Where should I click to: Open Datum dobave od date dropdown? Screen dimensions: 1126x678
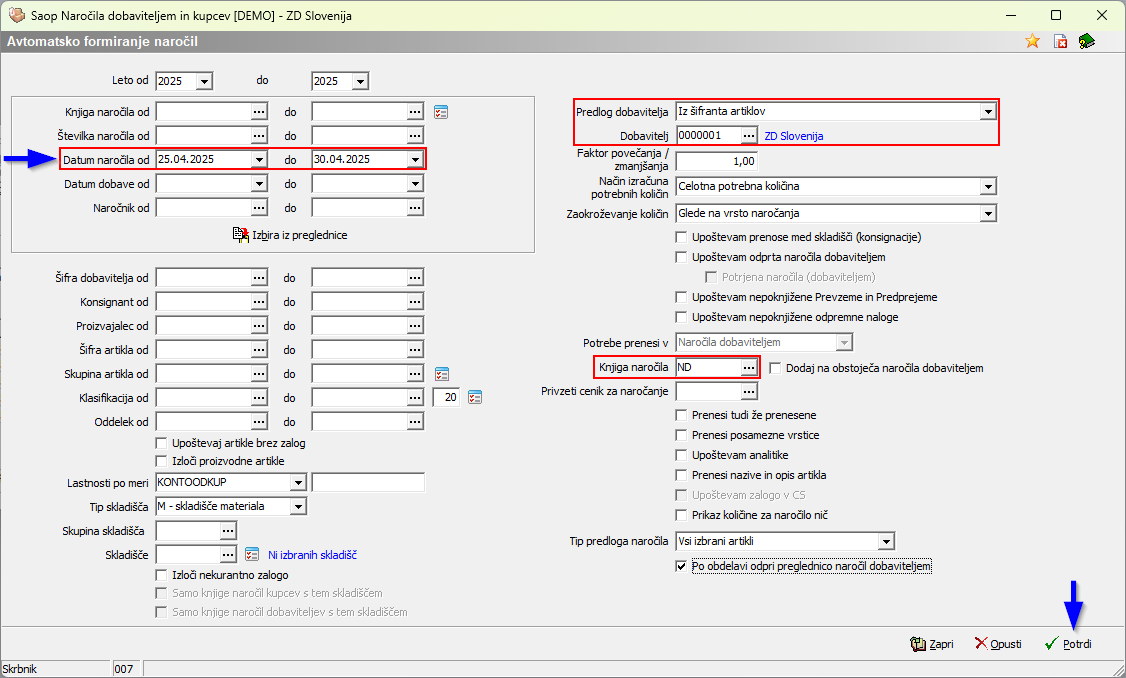click(x=259, y=184)
